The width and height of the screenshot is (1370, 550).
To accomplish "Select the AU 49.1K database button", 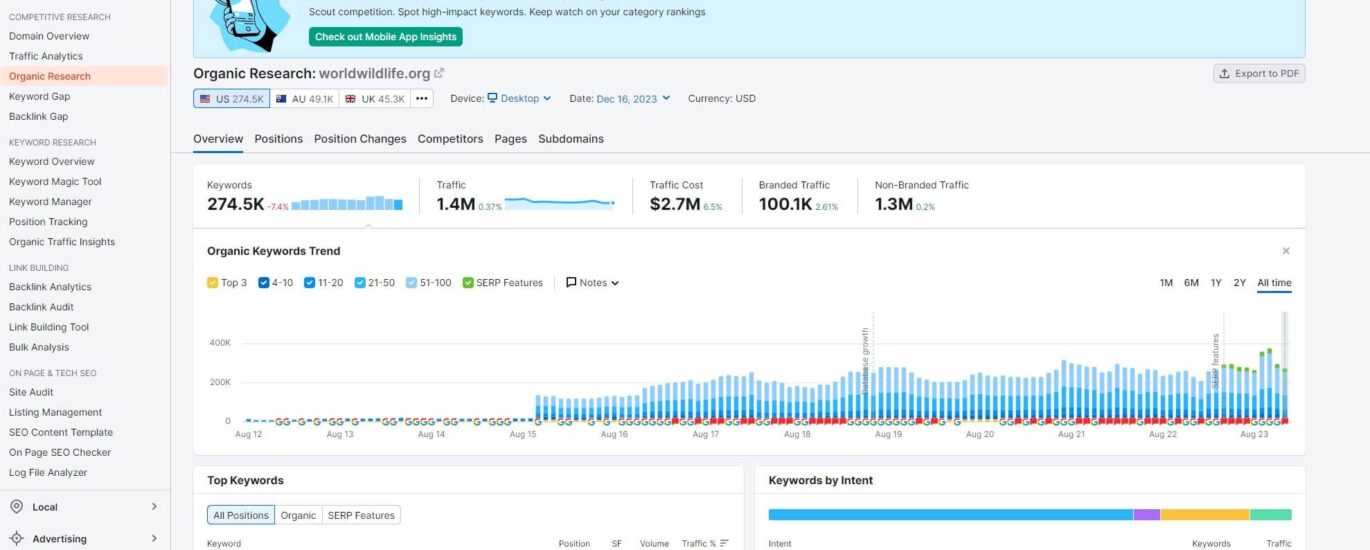I will [x=305, y=99].
